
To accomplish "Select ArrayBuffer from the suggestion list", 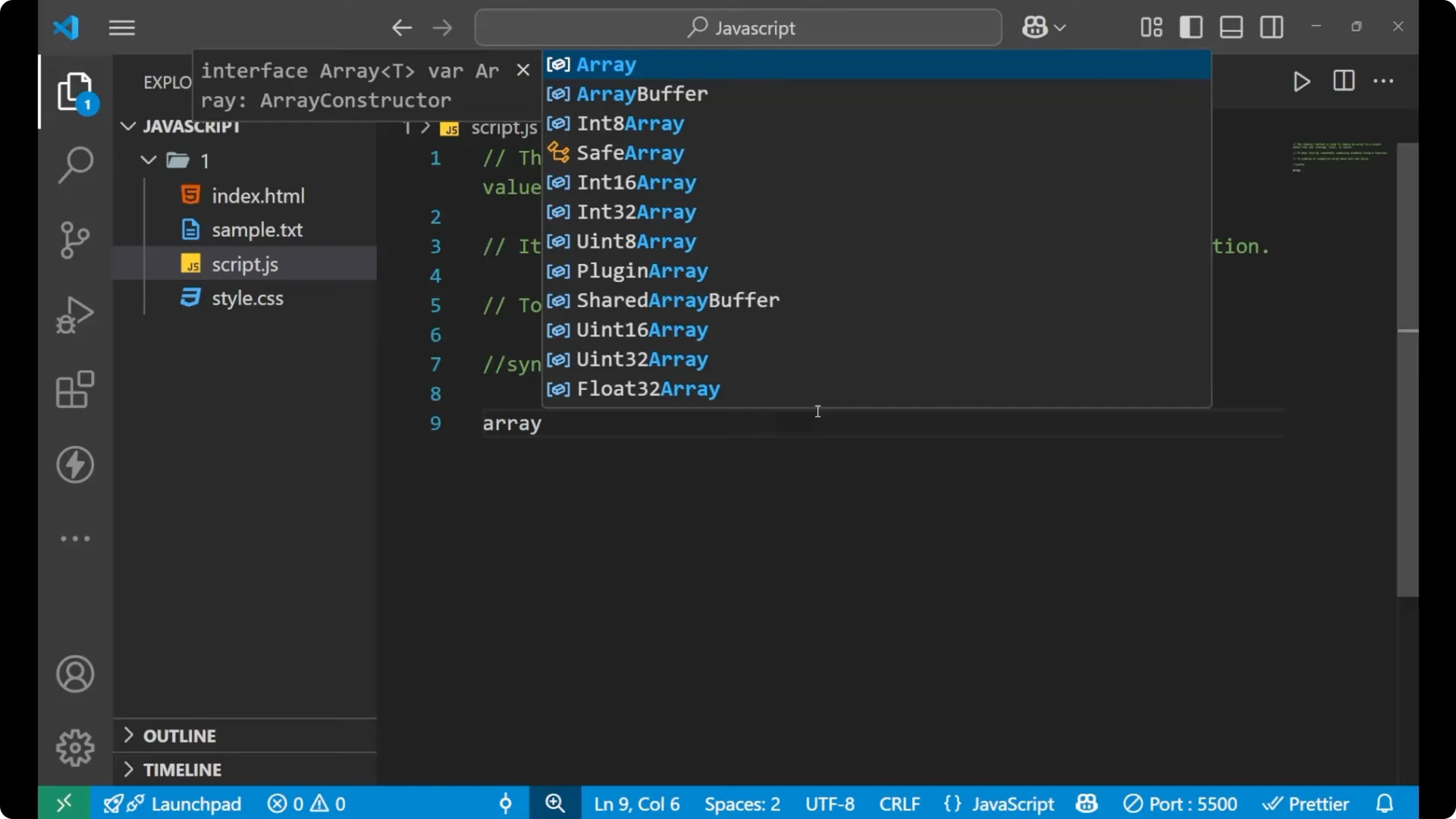I will point(642,93).
